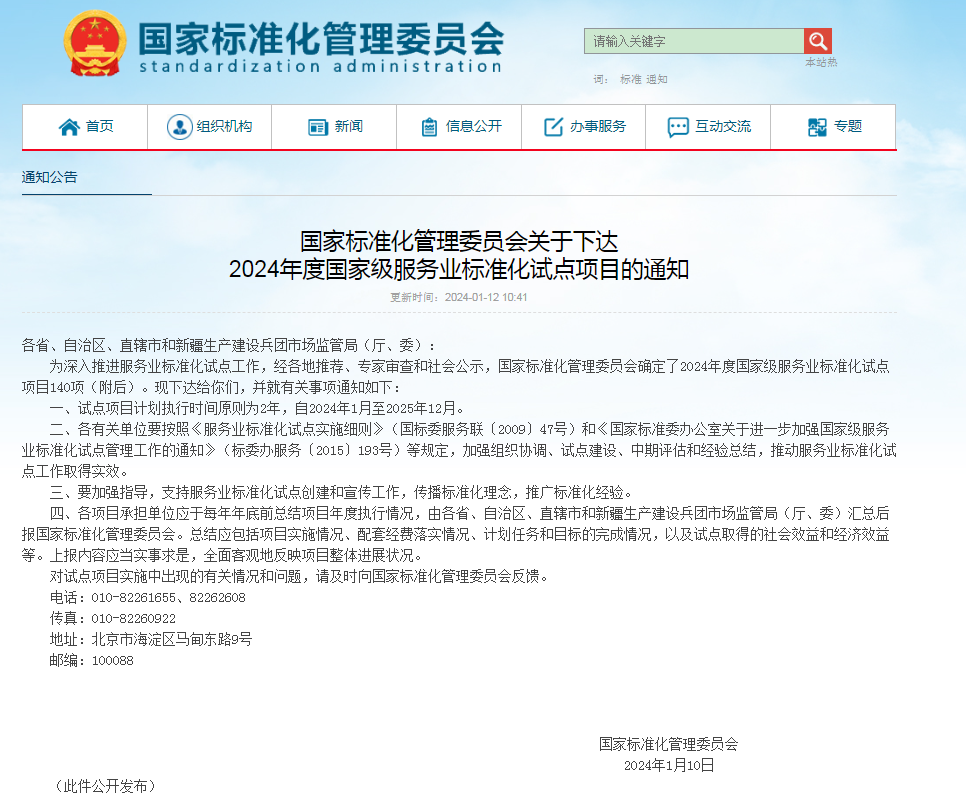Click the 本站热 label under search
This screenshot has height=810, width=966.
pyautogui.click(x=821, y=62)
